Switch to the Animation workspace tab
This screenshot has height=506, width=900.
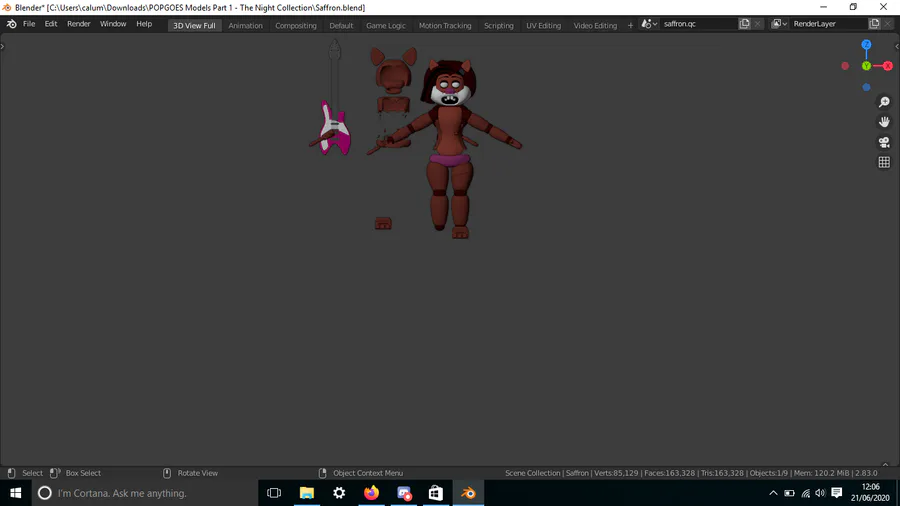click(x=245, y=25)
